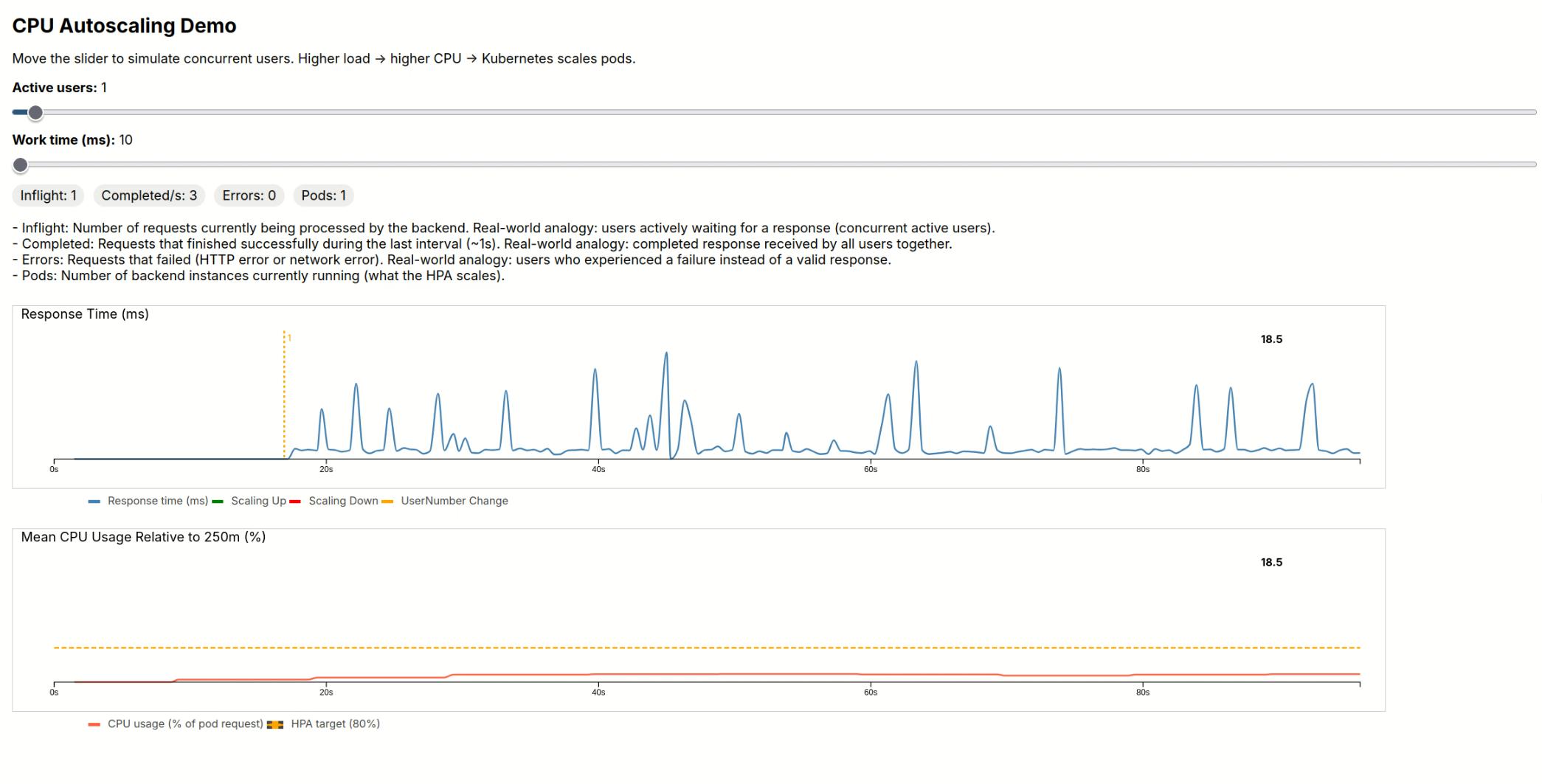This screenshot has height=784, width=1542.
Task: Click the Active users slider handle
Action: pyautogui.click(x=35, y=113)
